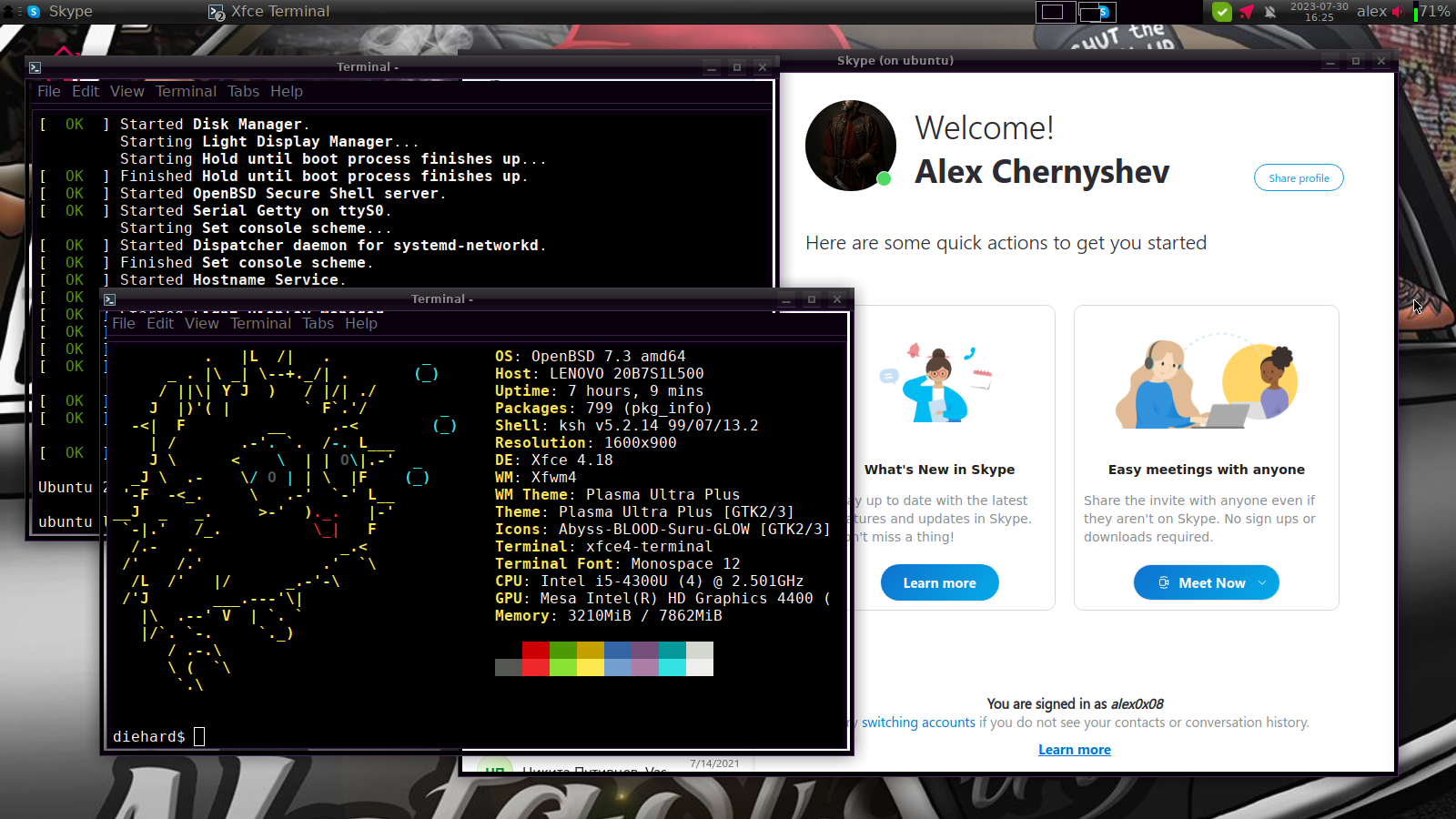Open Terminal menu in the front Terminal
This screenshot has width=1456, height=819.
(x=260, y=323)
